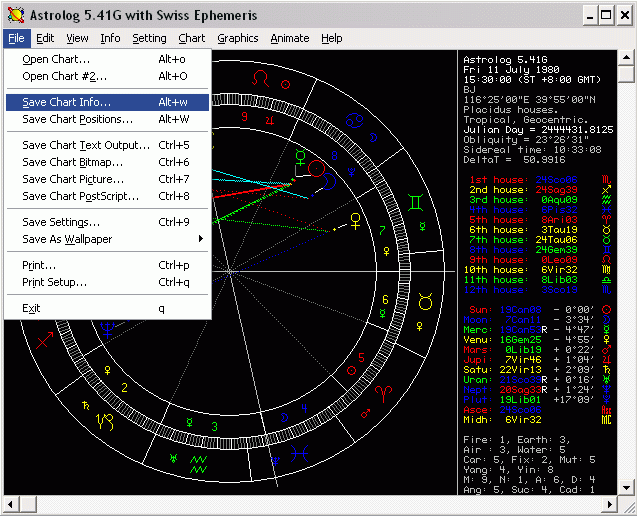Click the green Mercury symbol in chart

pyautogui.click(x=301, y=157)
